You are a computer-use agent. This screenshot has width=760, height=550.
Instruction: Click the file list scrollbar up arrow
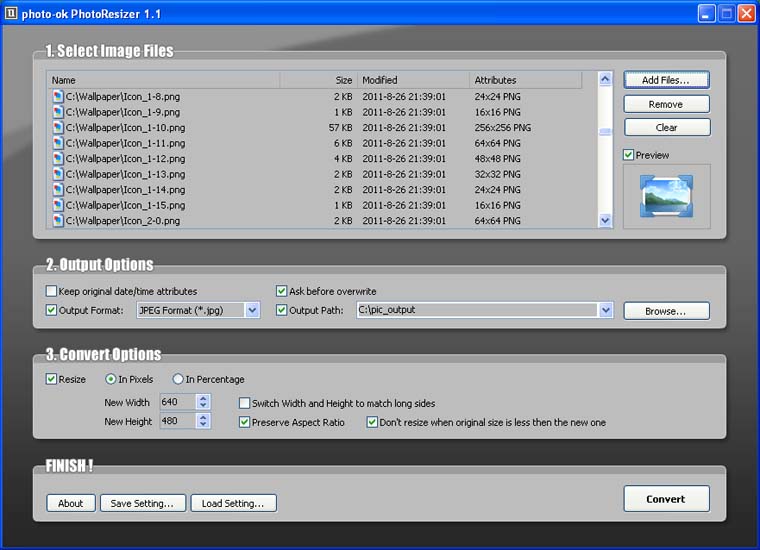tap(605, 79)
